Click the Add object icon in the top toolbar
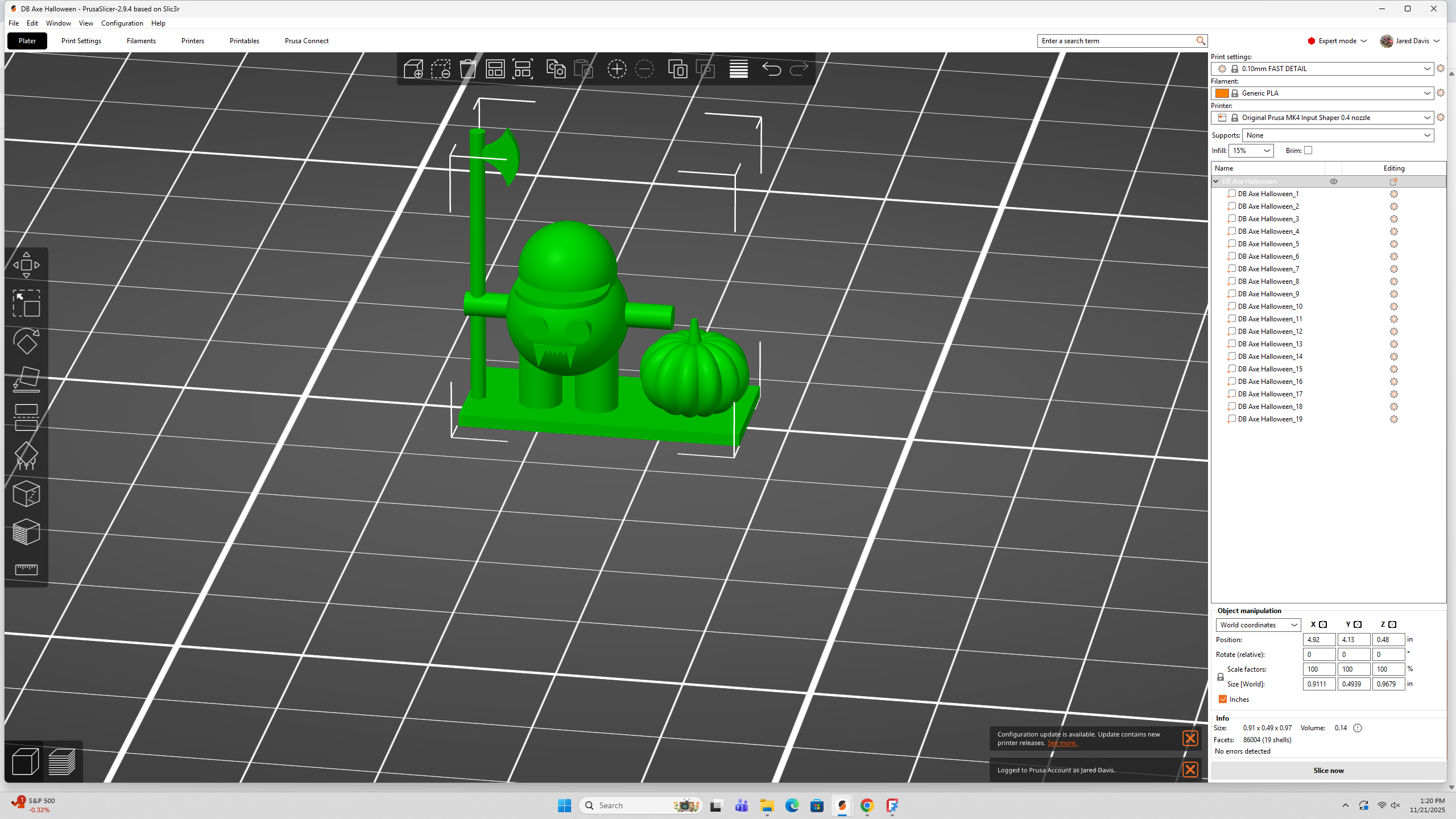The width and height of the screenshot is (1456, 819). (413, 69)
